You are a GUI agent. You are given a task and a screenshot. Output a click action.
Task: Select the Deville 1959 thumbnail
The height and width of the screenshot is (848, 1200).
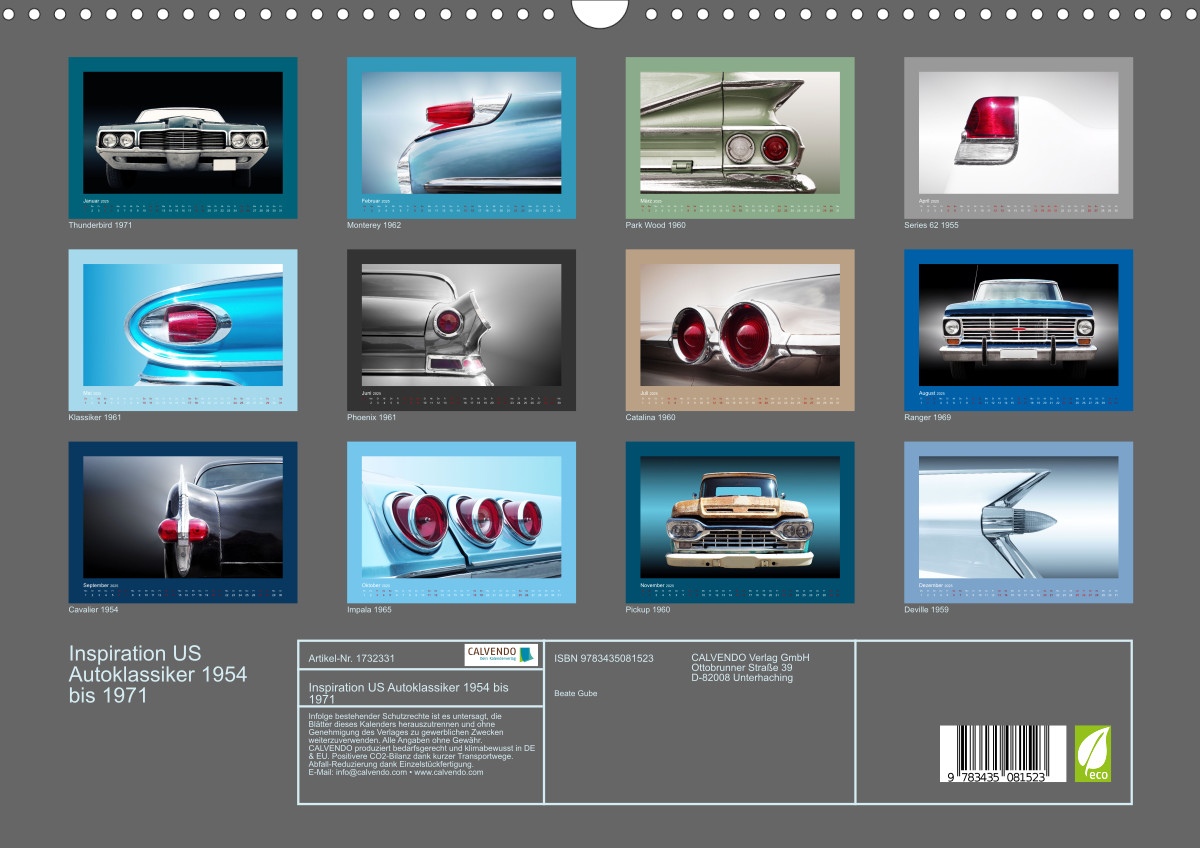[1018, 522]
